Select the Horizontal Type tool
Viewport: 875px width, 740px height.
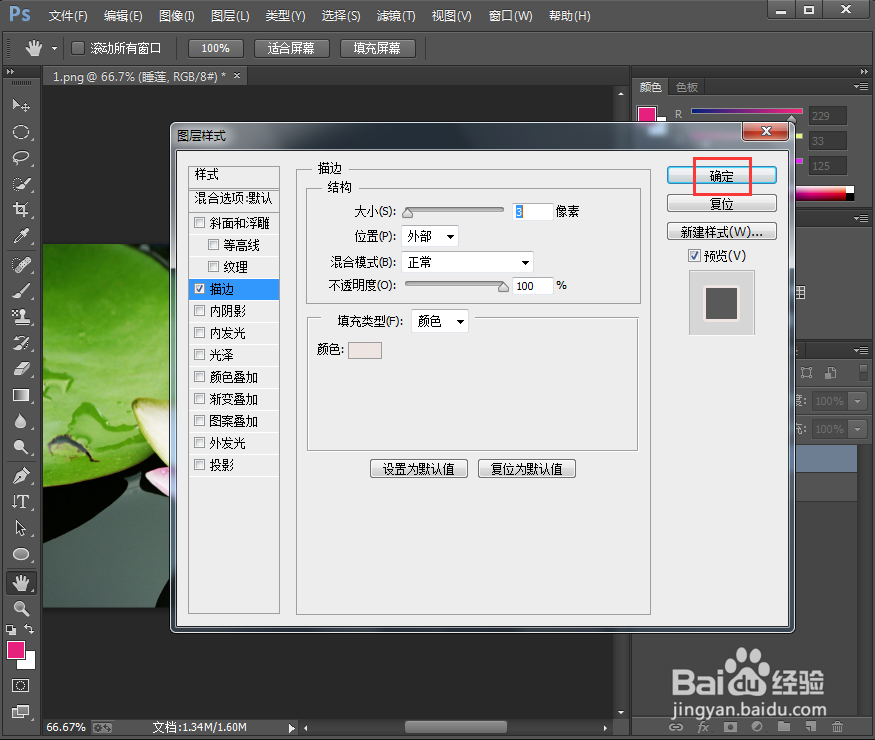pyautogui.click(x=22, y=501)
